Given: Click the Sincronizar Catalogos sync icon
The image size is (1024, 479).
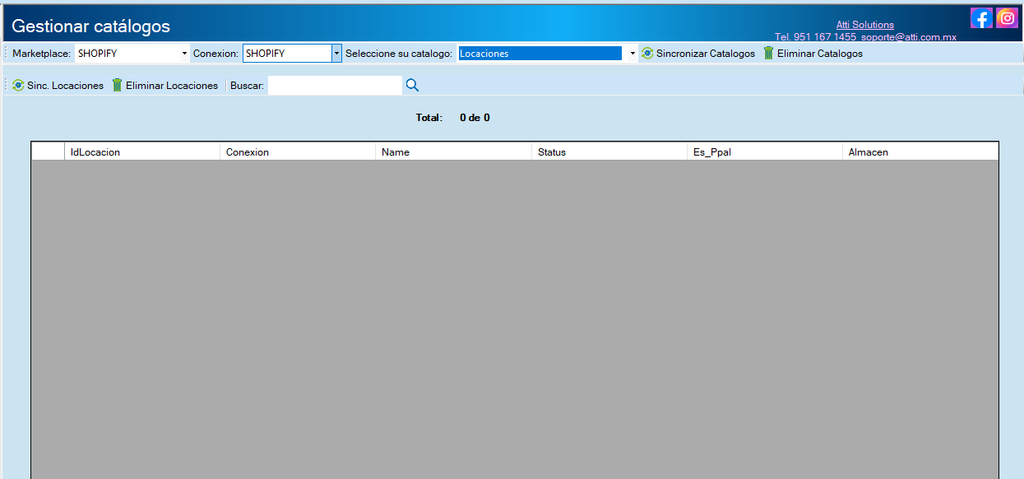Looking at the screenshot, I should 647,54.
